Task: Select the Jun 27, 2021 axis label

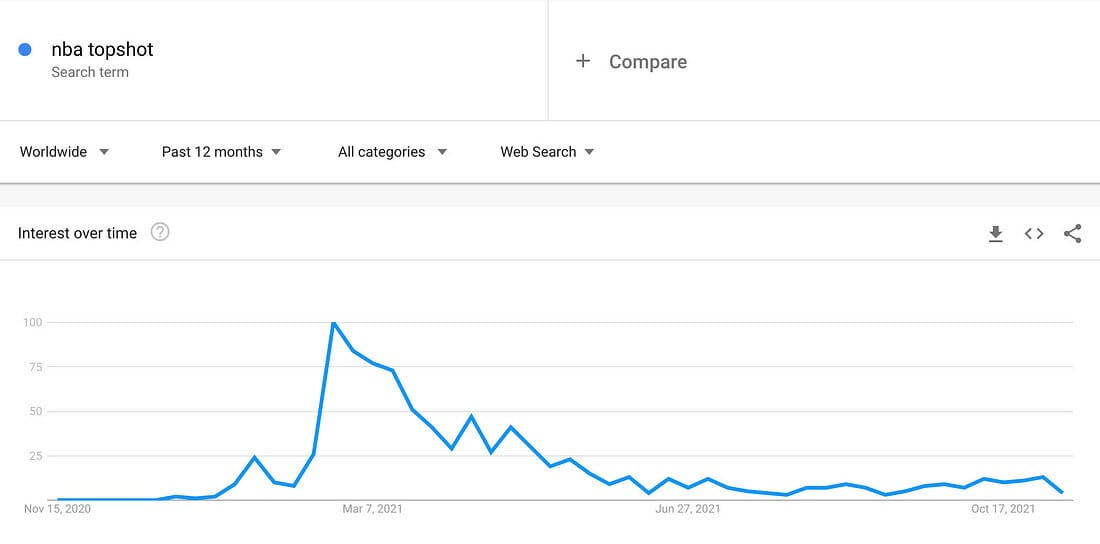Action: point(688,509)
